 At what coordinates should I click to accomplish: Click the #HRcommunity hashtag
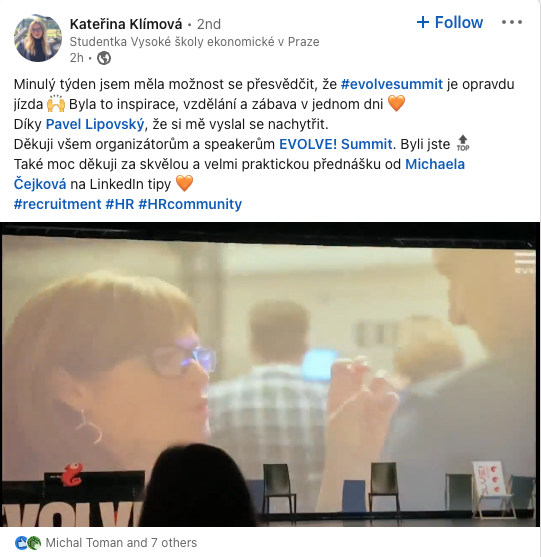tap(190, 204)
